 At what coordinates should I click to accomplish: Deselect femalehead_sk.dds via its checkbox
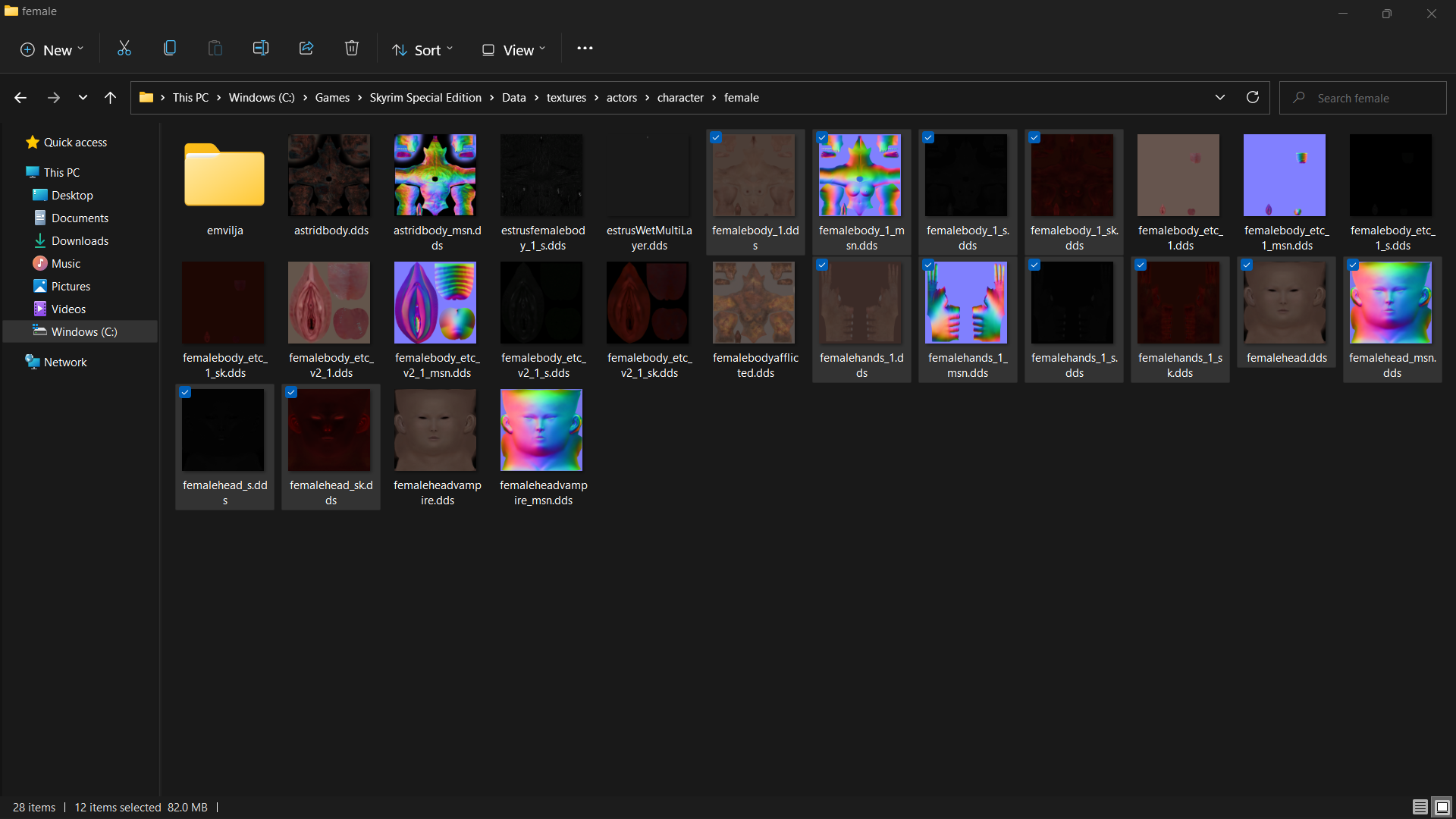291,393
